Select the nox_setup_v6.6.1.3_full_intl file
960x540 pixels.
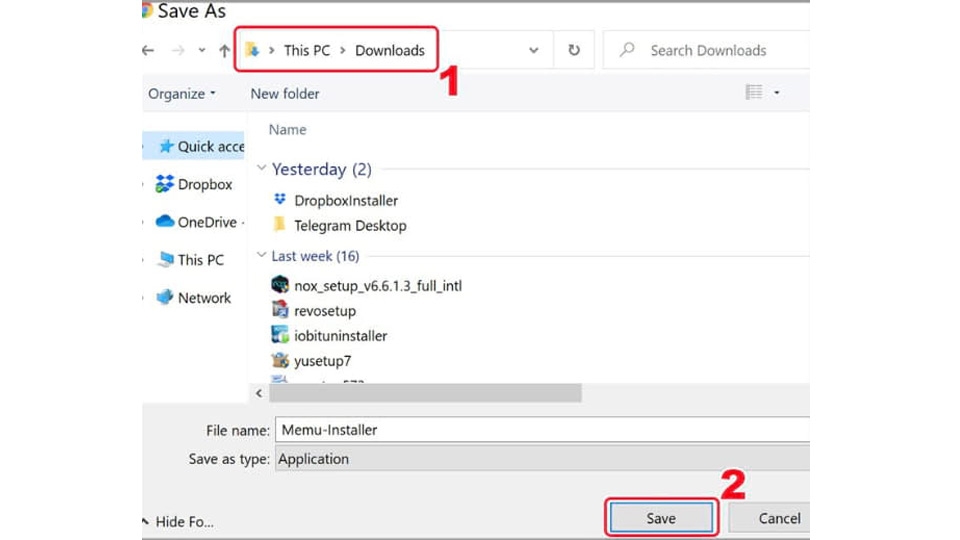[378, 285]
